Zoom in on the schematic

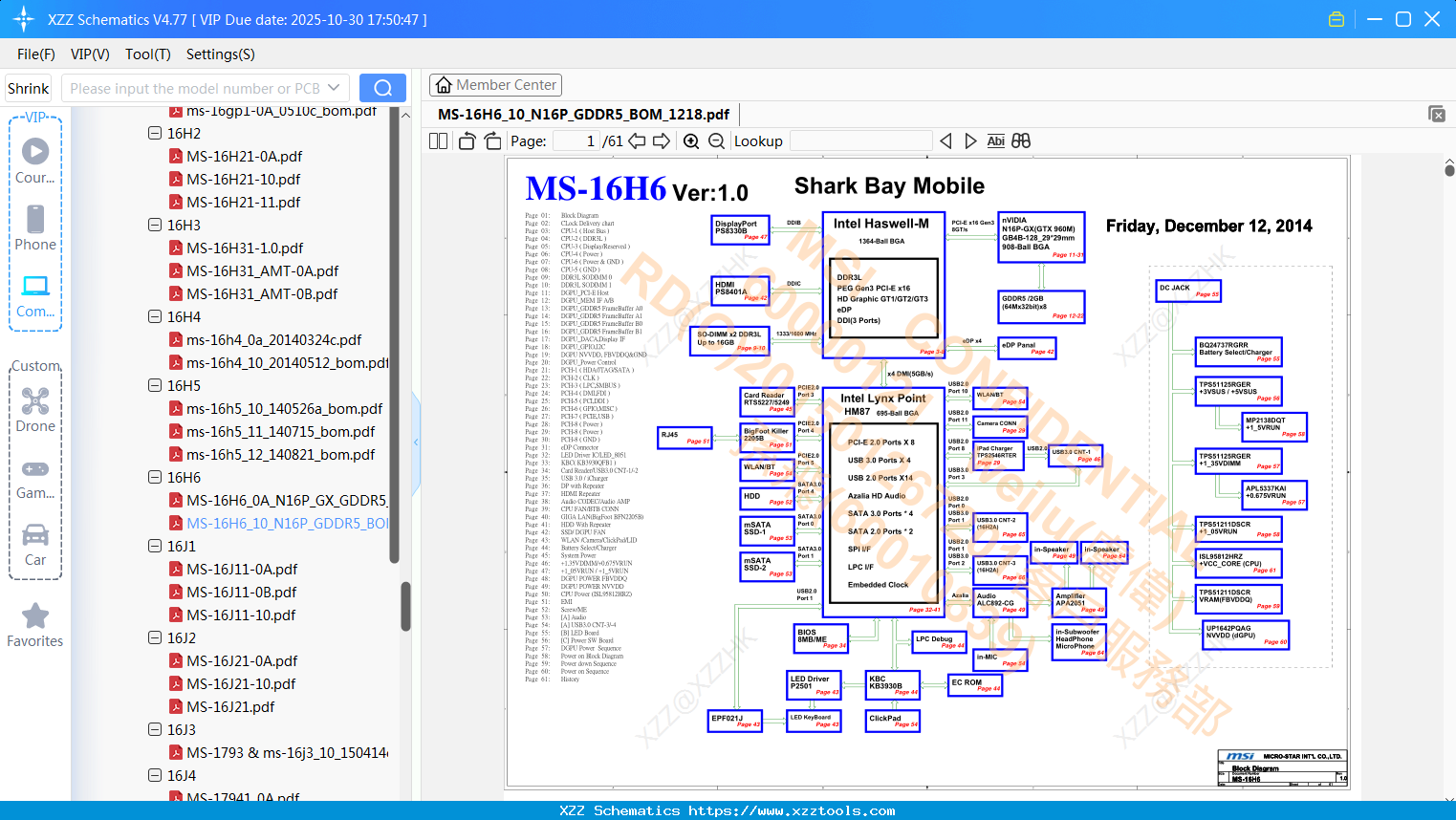coord(691,140)
